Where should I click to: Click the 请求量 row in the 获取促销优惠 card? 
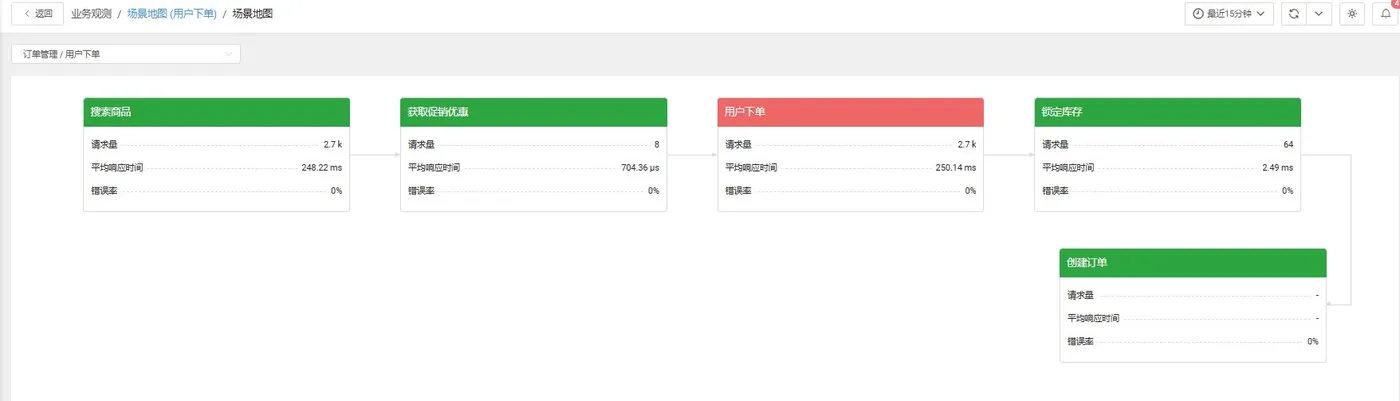(x=533, y=145)
